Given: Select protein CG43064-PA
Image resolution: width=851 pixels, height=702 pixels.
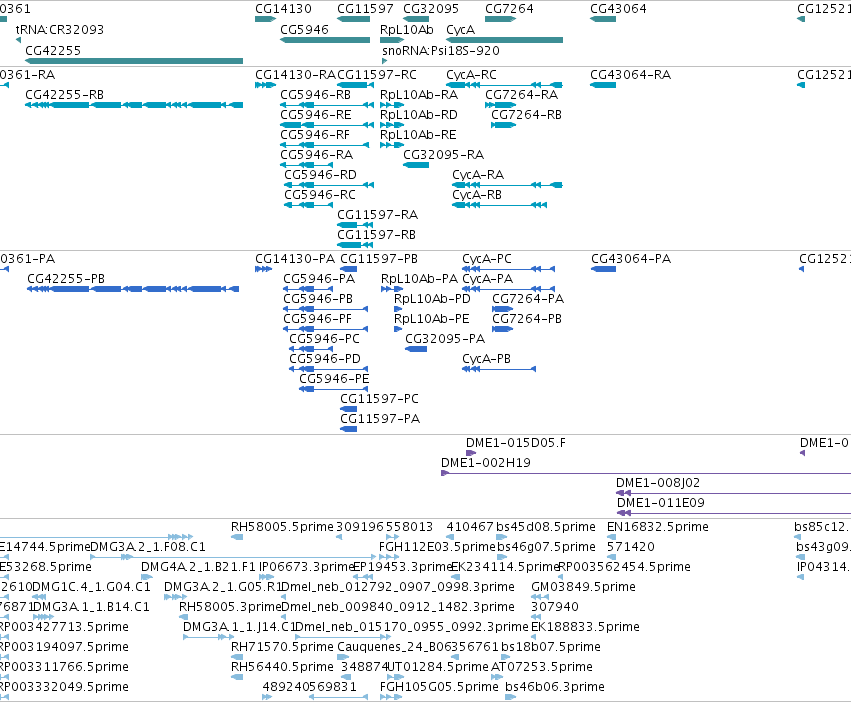Looking at the screenshot, I should (604, 269).
